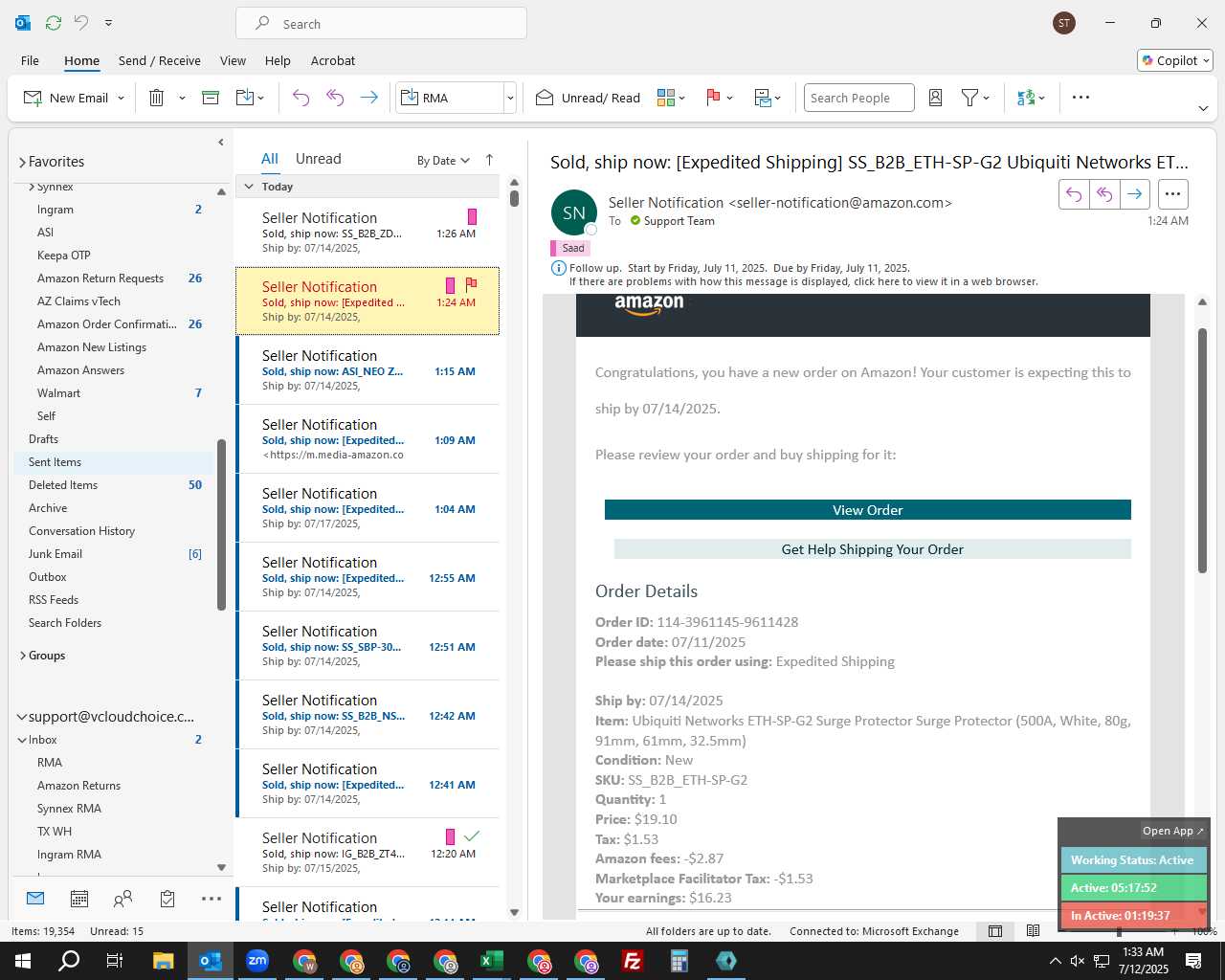Viewport: 1225px width, 980px height.
Task: Click Reply All icon in reading pane
Action: click(1104, 194)
